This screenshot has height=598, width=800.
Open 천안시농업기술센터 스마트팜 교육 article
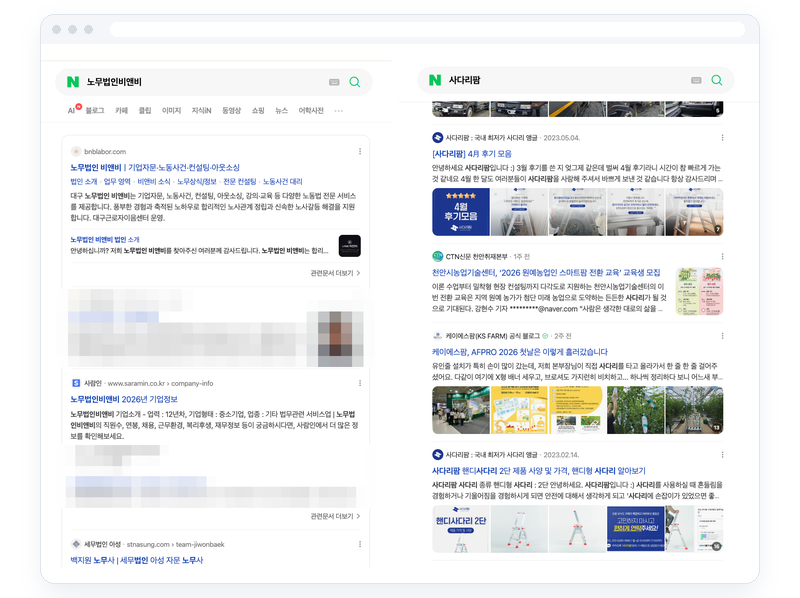point(546,272)
